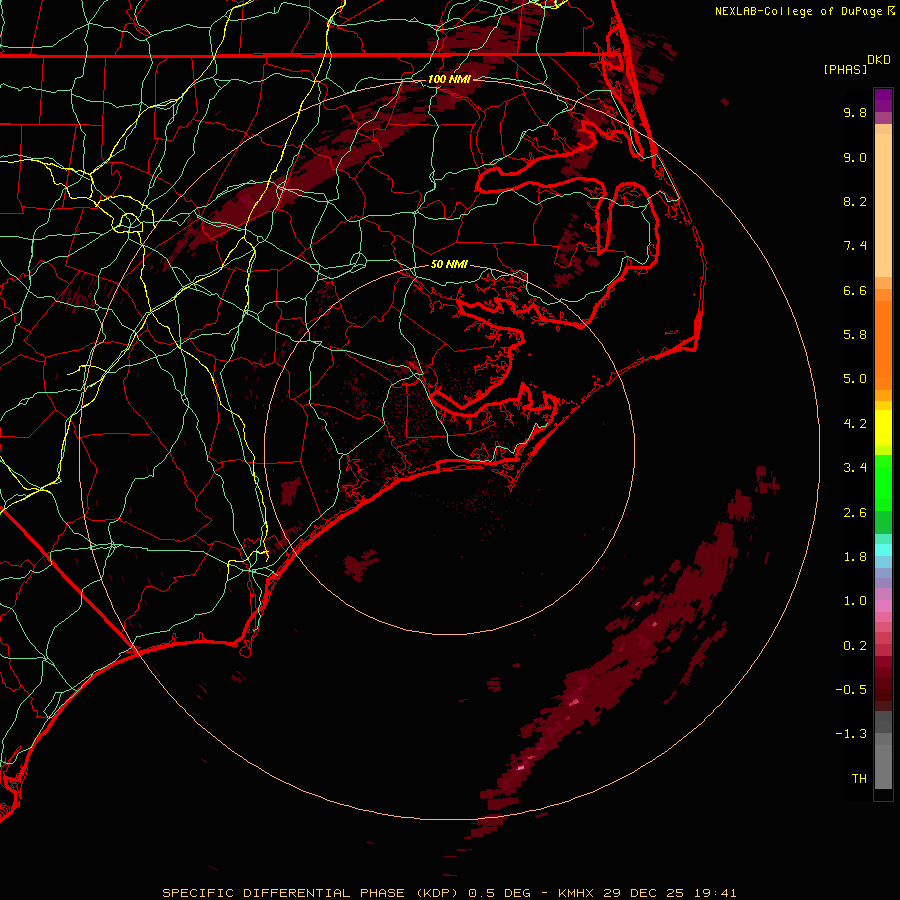Click the bright green segment of color bar

[883, 483]
